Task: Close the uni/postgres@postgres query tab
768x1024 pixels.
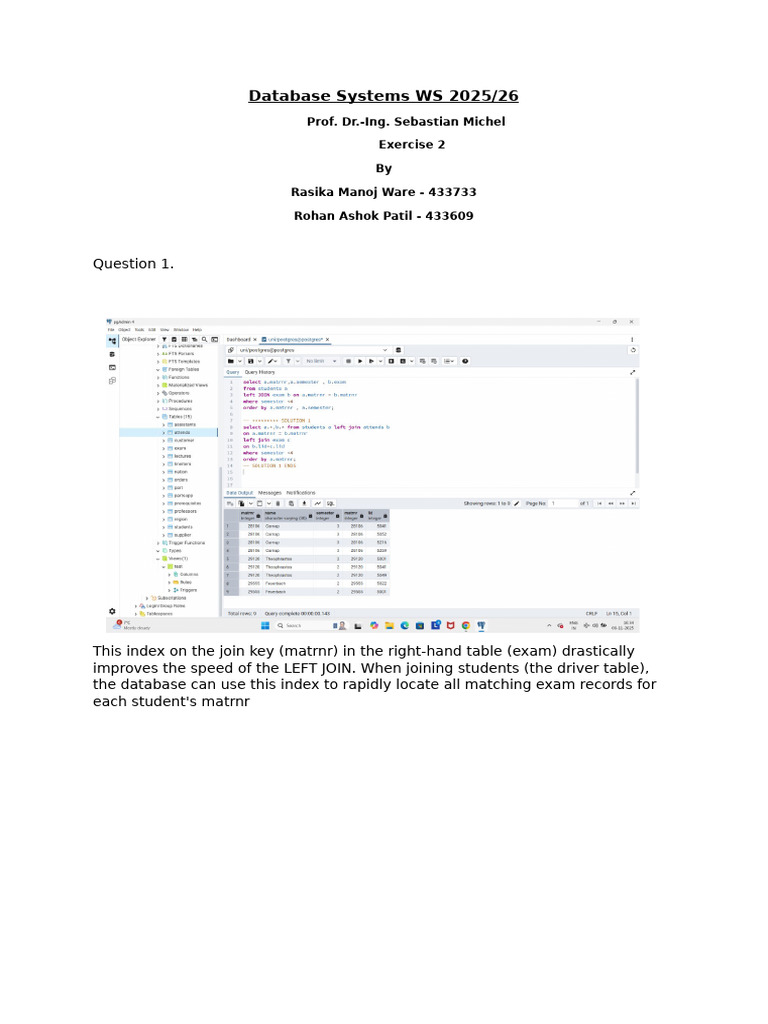Action: (328, 340)
